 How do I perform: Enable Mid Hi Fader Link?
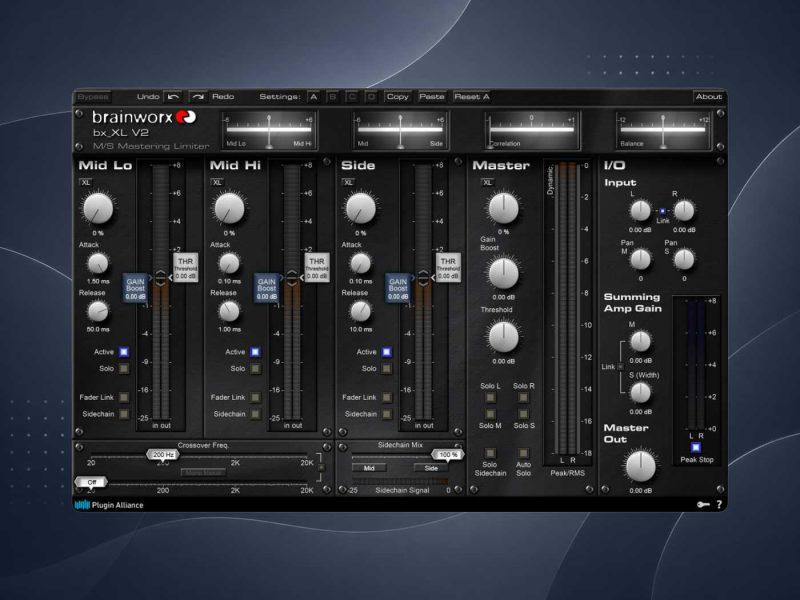[x=255, y=397]
